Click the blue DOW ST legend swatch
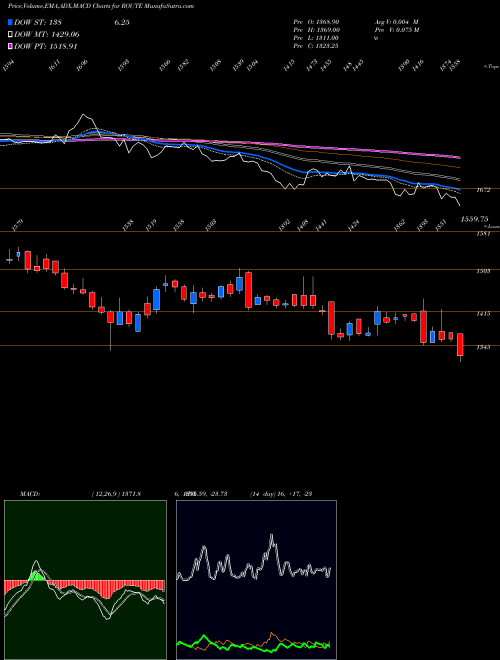The height and width of the screenshot is (660, 500). tap(11, 22)
